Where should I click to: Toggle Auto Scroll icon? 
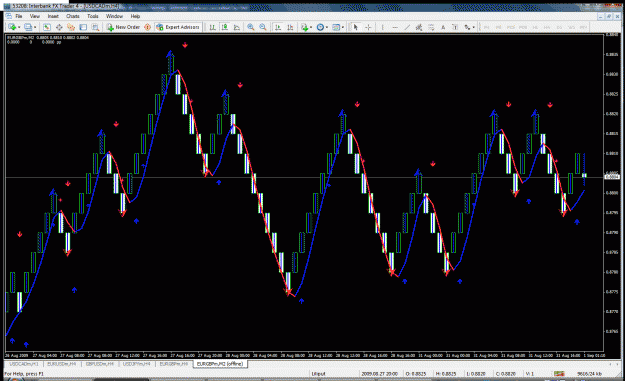pyautogui.click(x=278, y=27)
